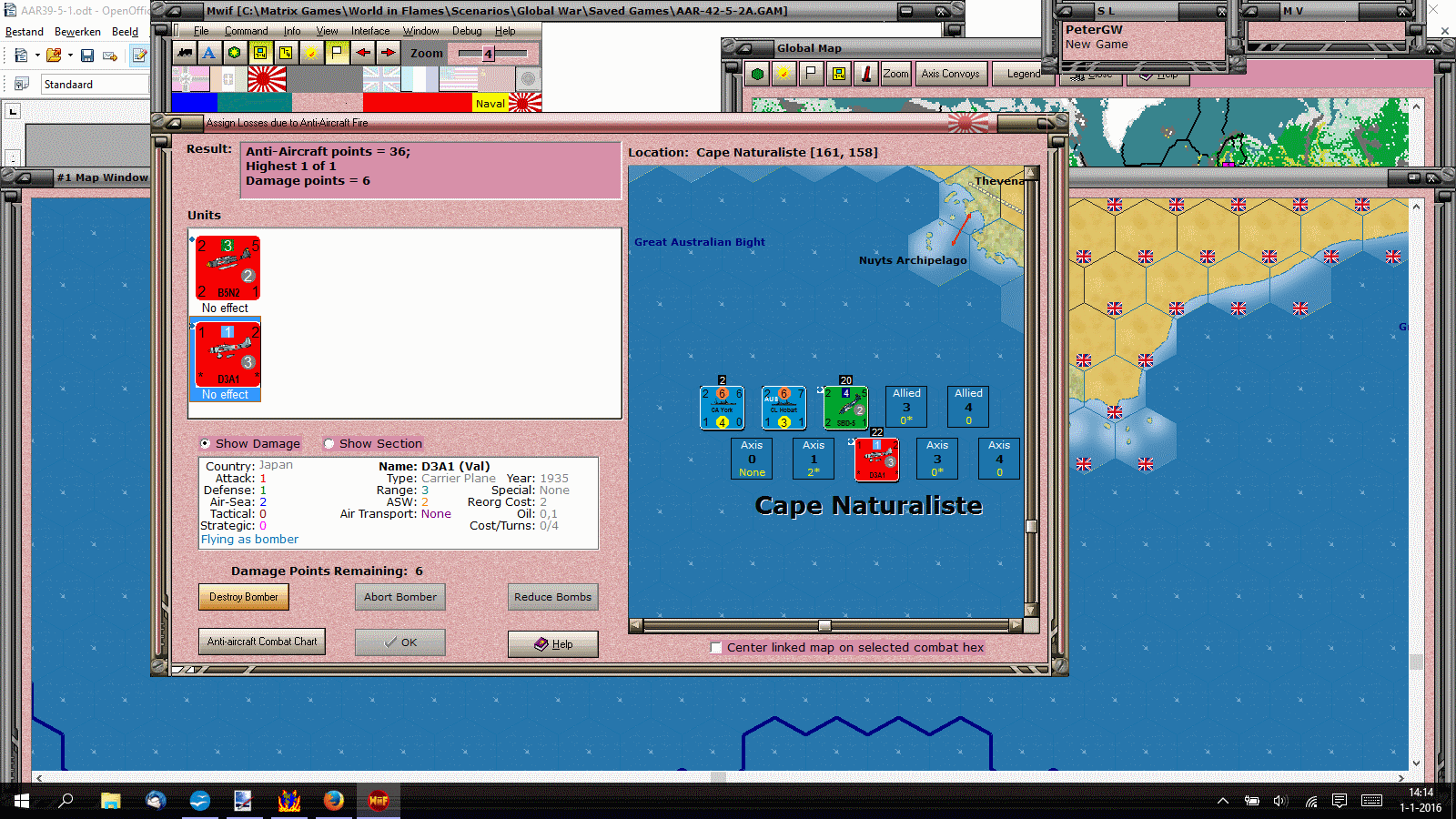Select the faded British flag

click(381, 80)
